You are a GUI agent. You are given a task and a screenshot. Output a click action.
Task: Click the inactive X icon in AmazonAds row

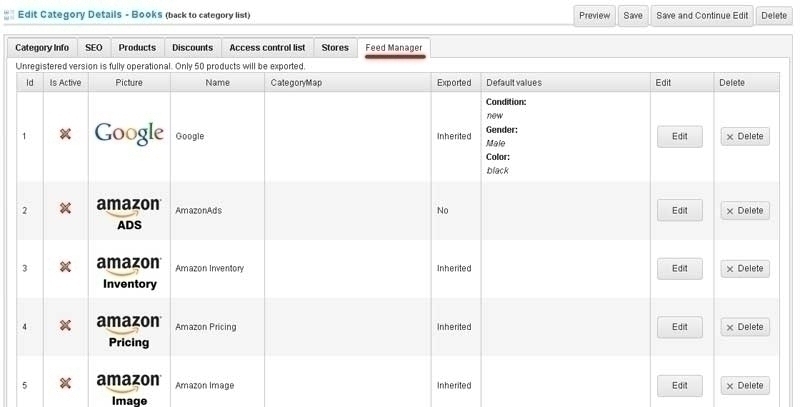[x=65, y=208]
